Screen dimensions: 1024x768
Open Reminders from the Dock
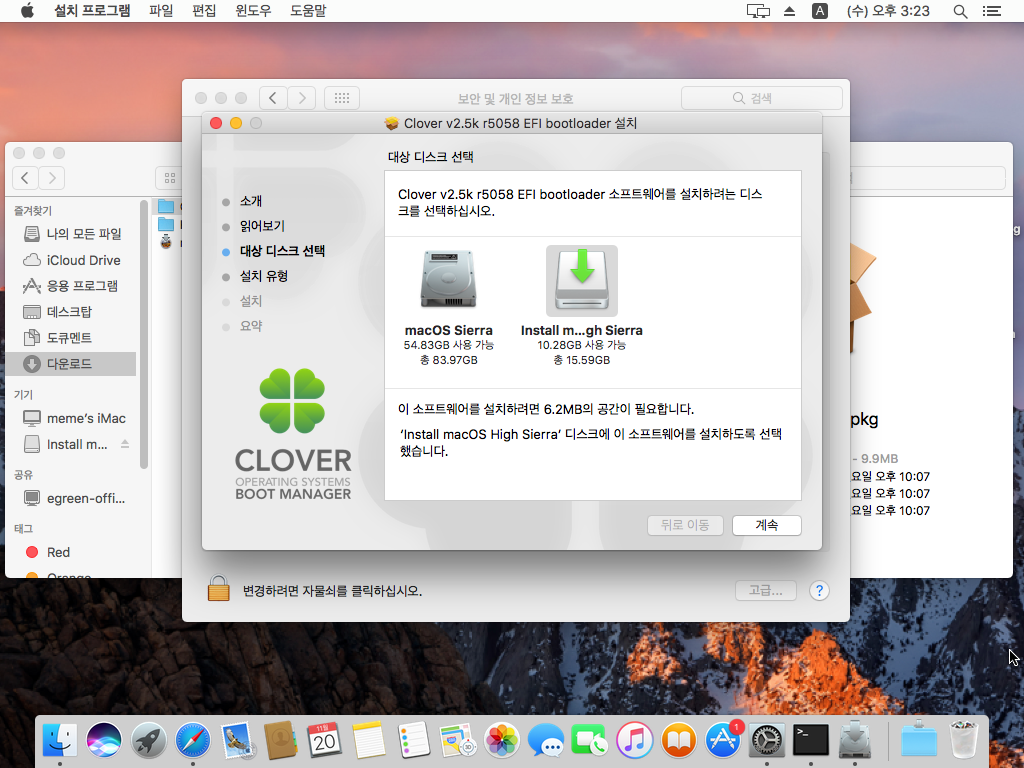(x=413, y=740)
